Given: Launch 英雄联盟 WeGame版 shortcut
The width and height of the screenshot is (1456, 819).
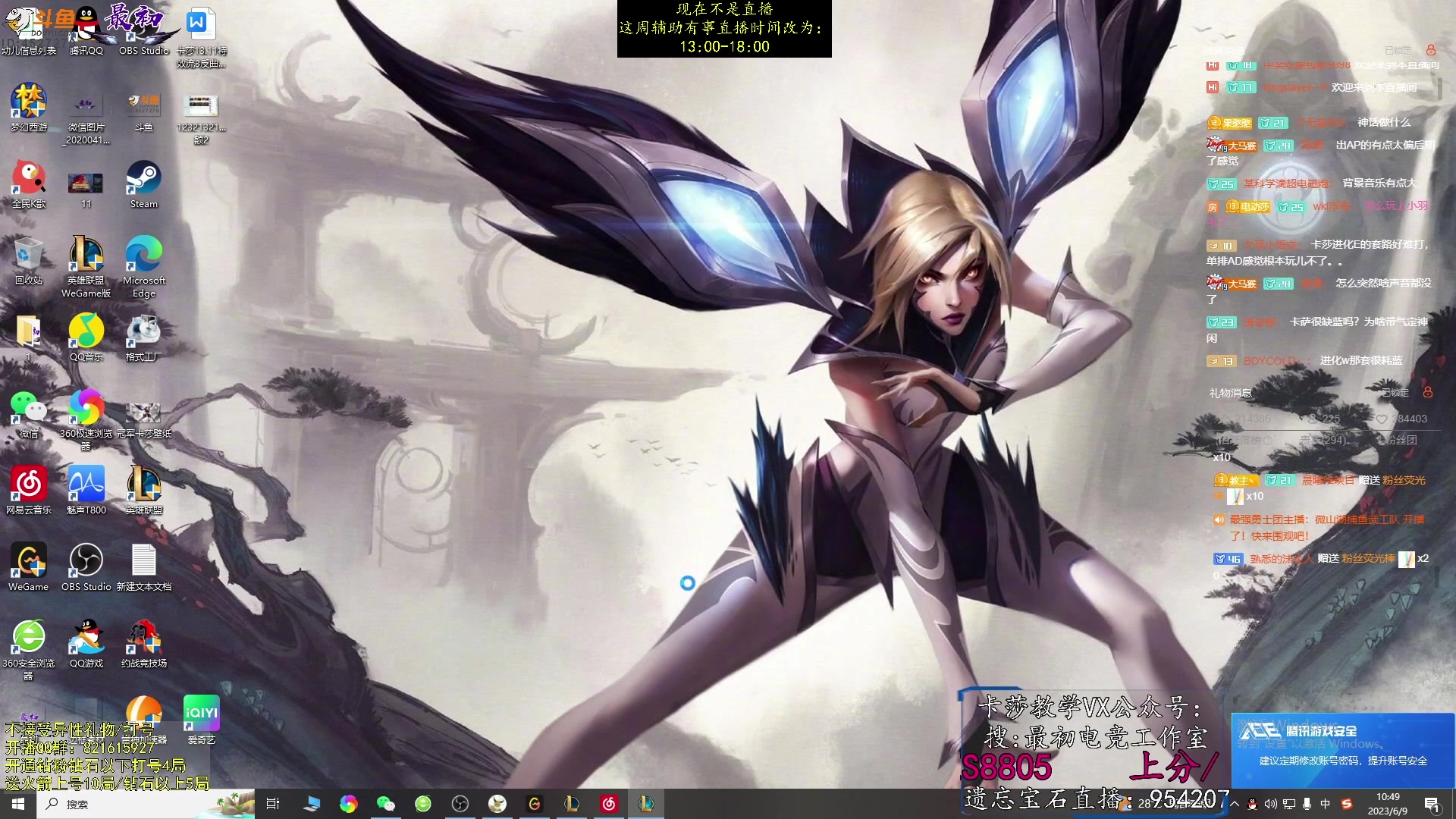Looking at the screenshot, I should pos(86,267).
